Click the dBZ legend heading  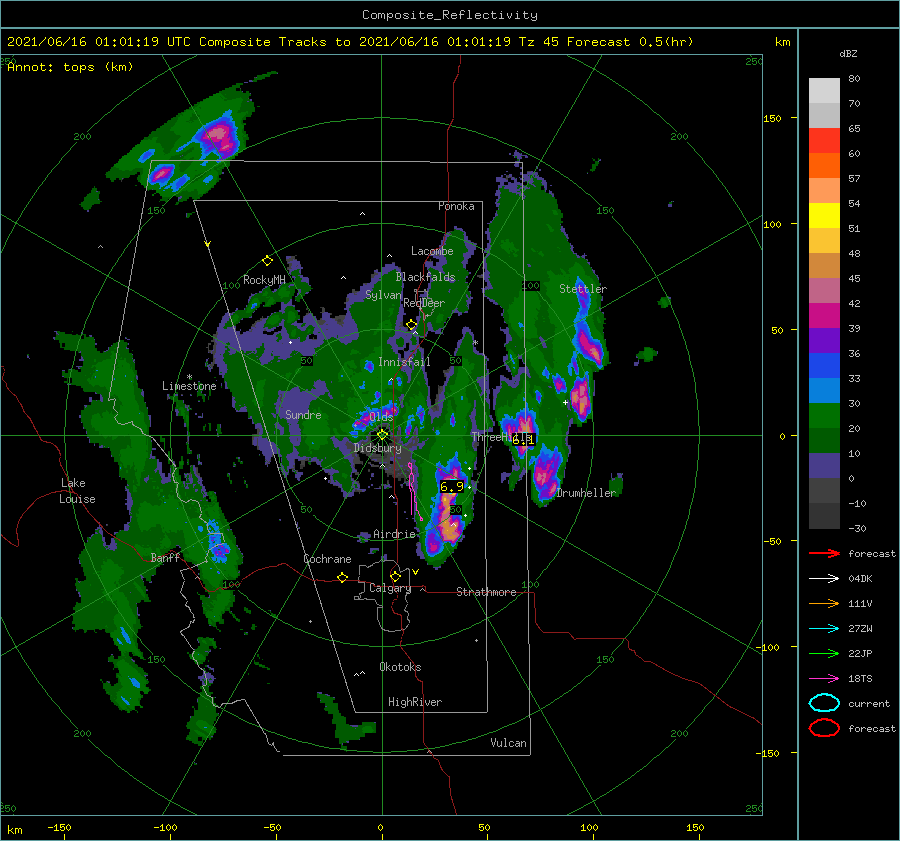coord(848,54)
